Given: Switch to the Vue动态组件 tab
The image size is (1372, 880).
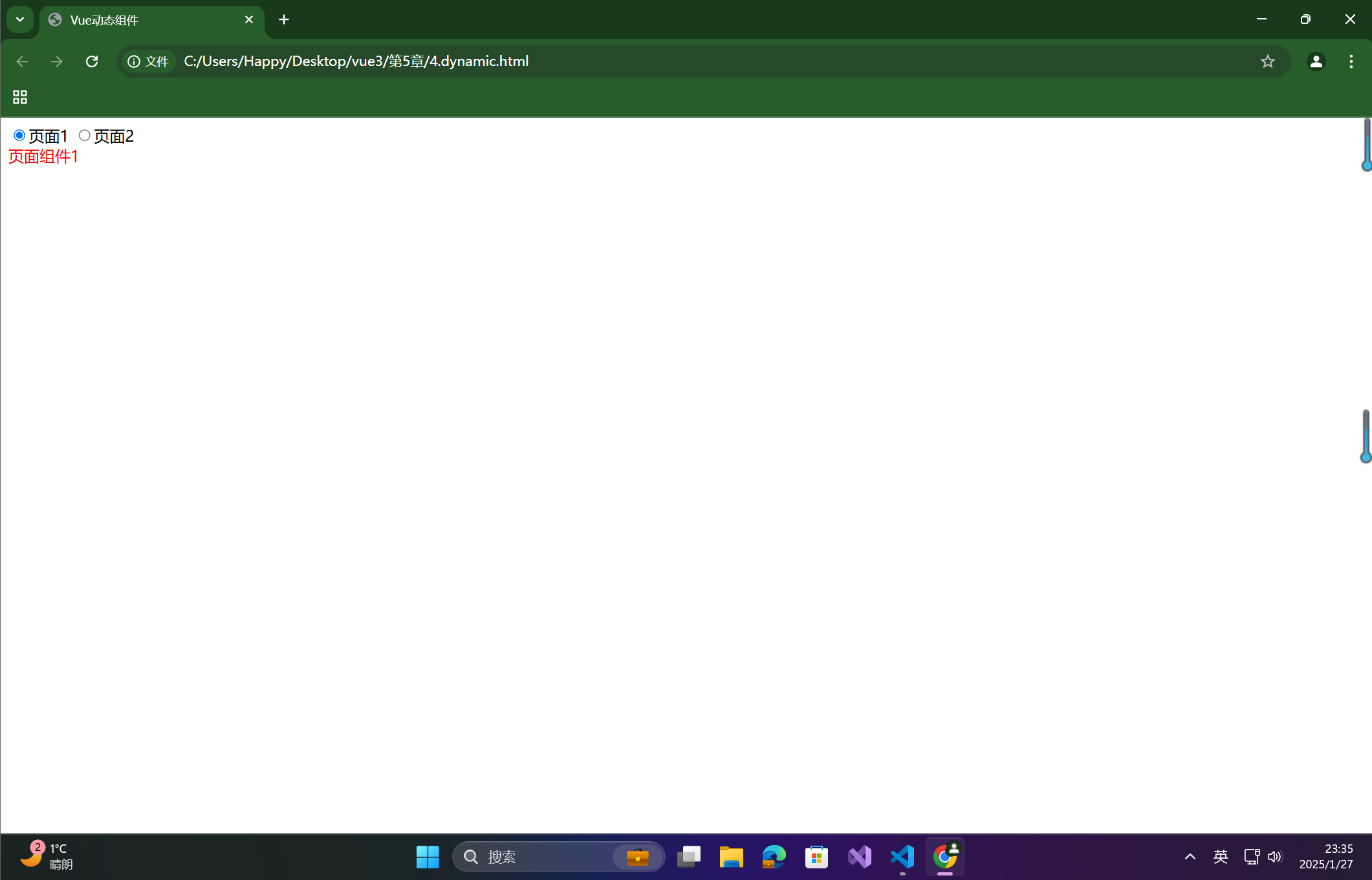Looking at the screenshot, I should click(x=142, y=20).
